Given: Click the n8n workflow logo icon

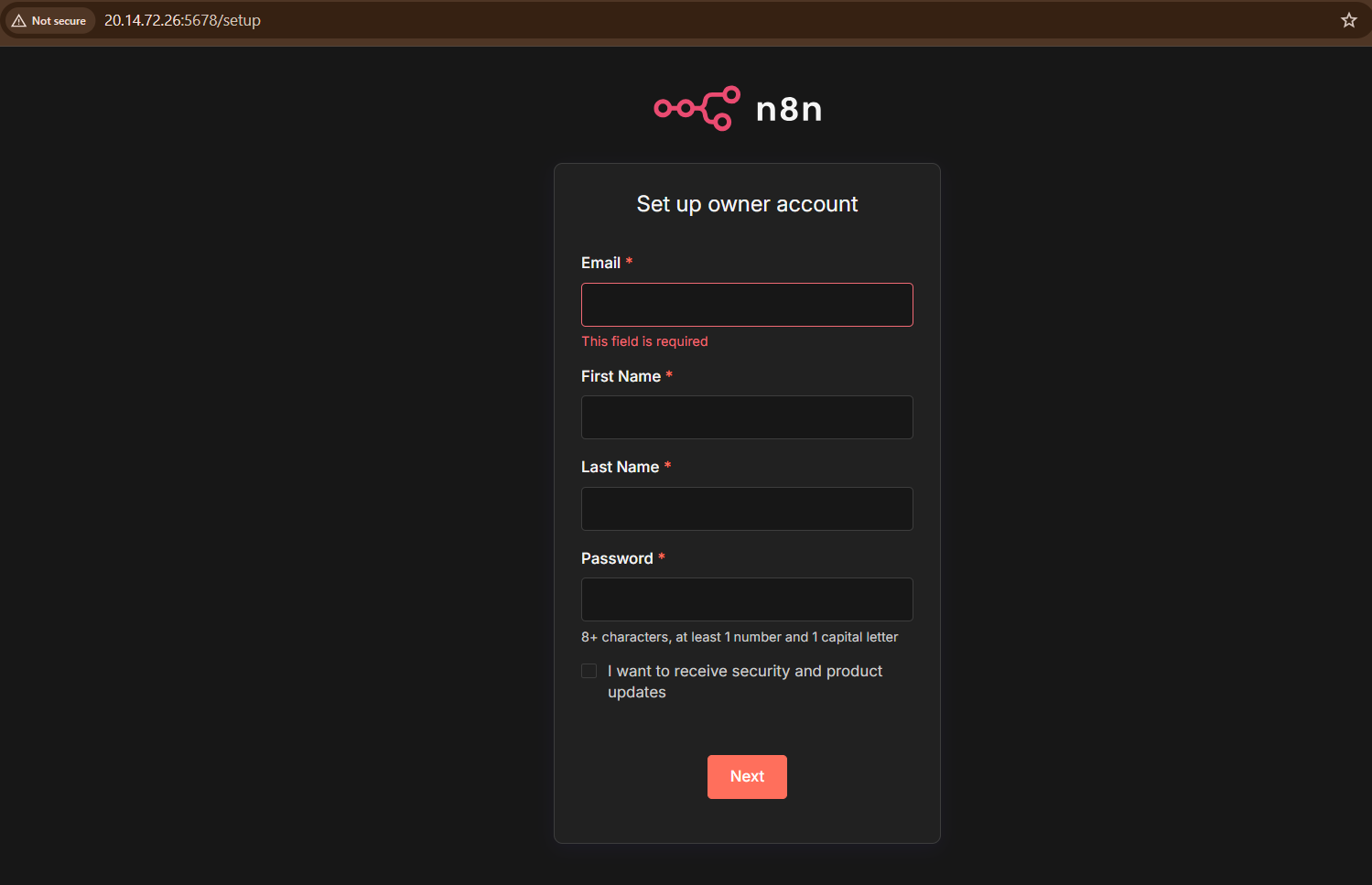Looking at the screenshot, I should pyautogui.click(x=697, y=109).
